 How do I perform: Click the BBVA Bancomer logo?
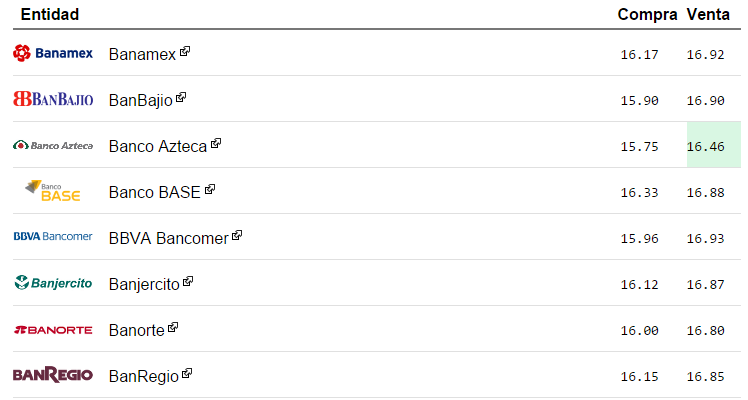coord(53,237)
